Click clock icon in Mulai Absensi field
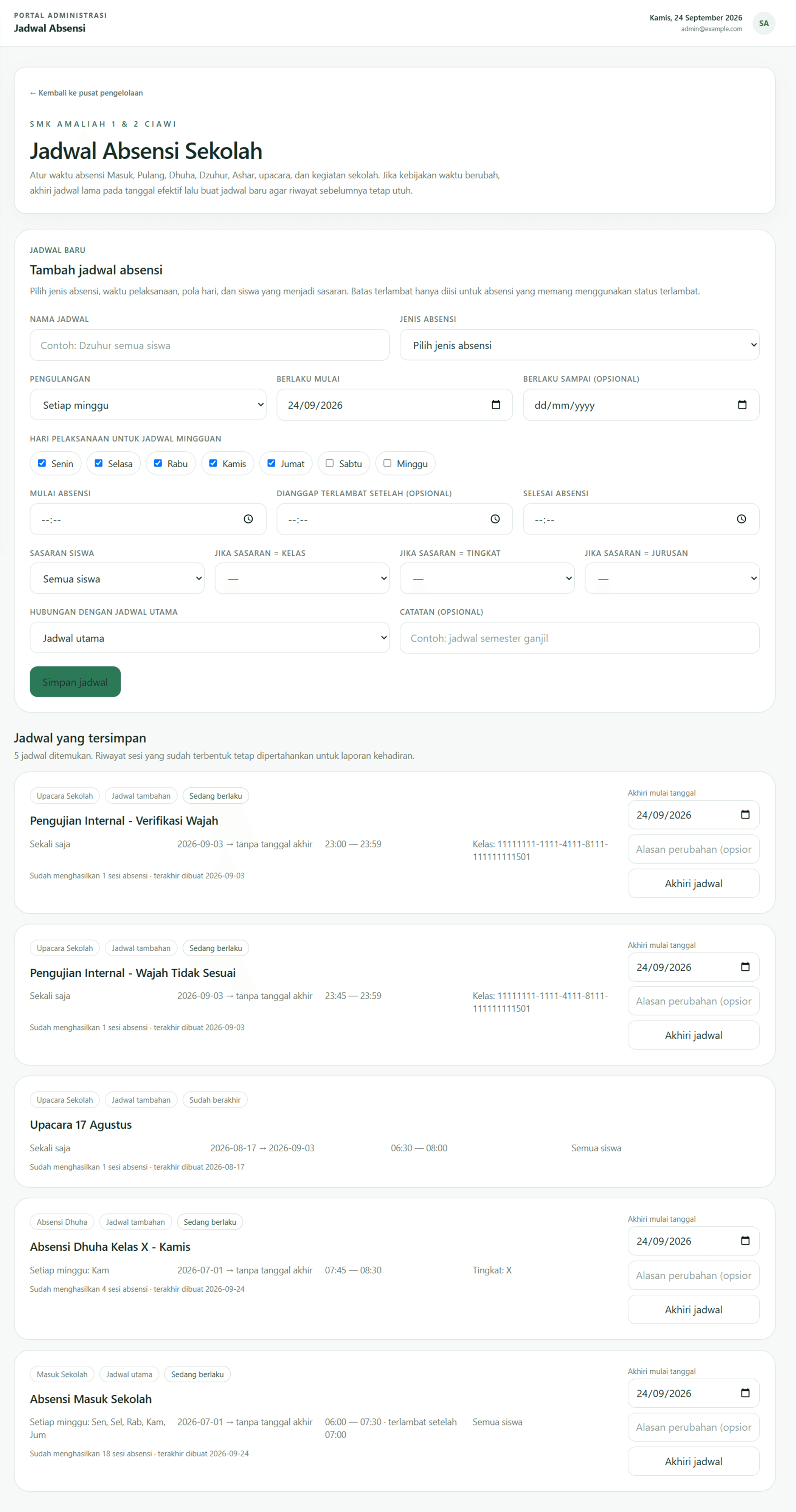Viewport: 796px width, 1512px height. click(x=248, y=519)
